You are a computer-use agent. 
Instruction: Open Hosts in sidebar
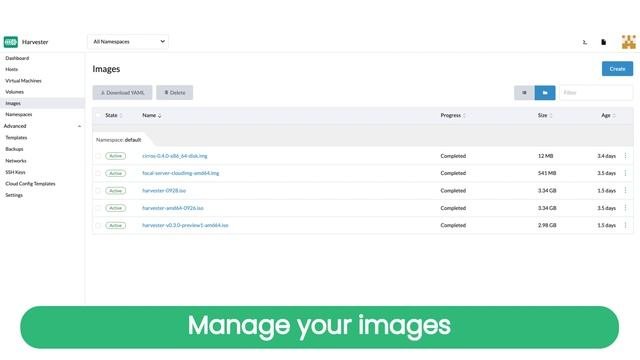(11, 69)
